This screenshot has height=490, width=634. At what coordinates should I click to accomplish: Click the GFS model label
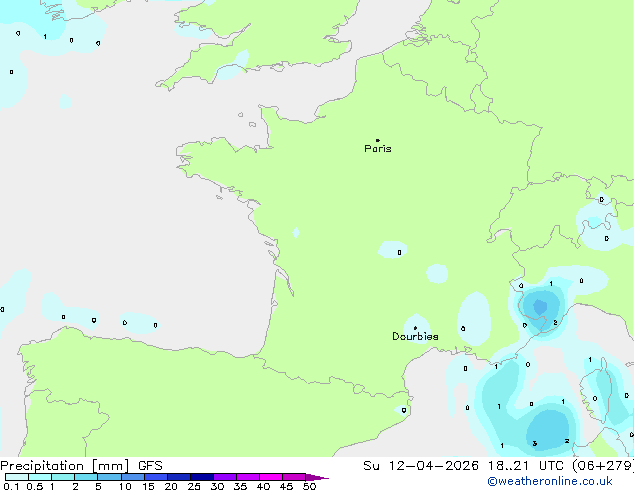coord(150,466)
